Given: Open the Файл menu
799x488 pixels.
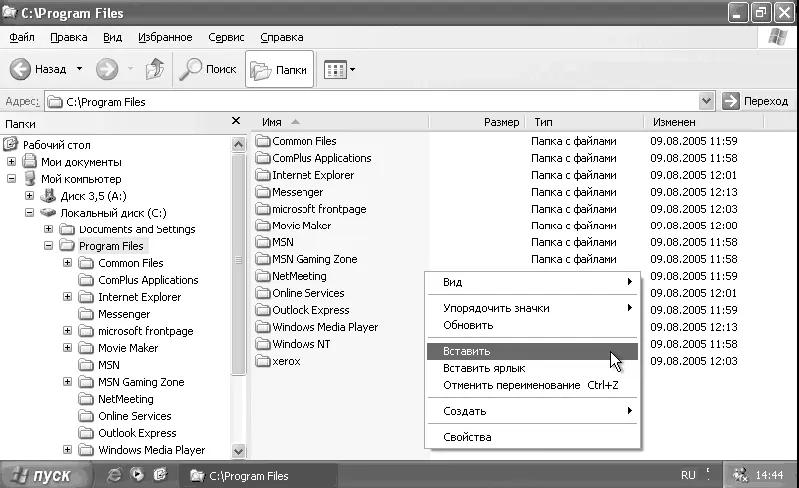Looking at the screenshot, I should tap(22, 37).
